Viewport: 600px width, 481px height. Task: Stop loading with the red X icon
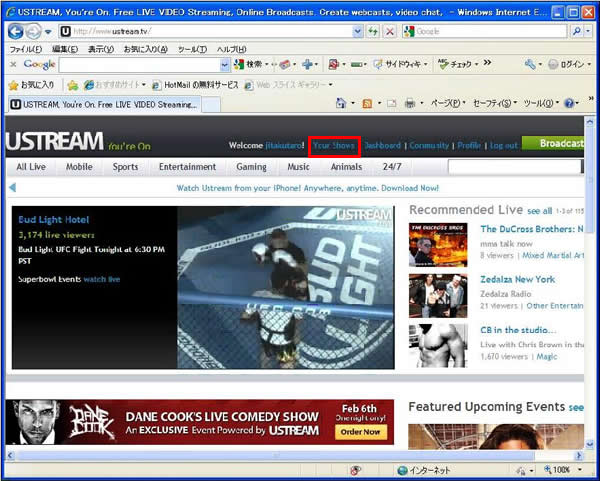tap(390, 31)
